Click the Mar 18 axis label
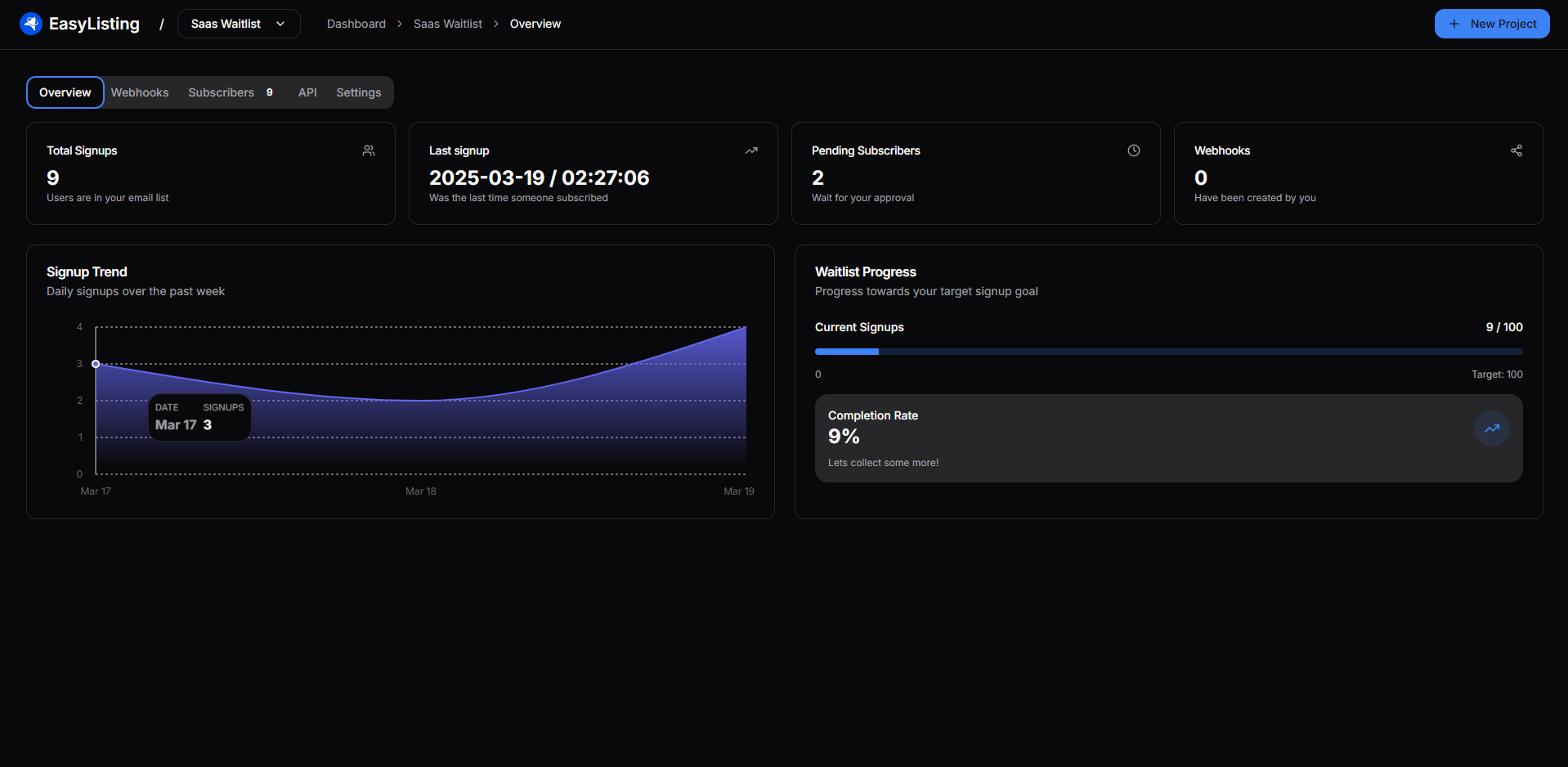This screenshot has height=767, width=1568. pos(421,491)
